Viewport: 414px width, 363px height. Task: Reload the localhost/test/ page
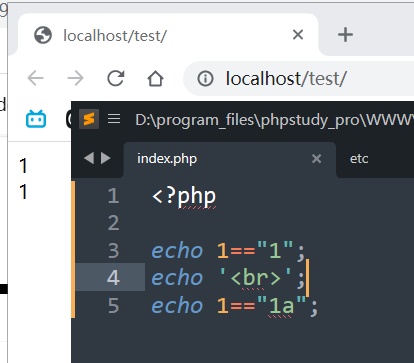116,78
